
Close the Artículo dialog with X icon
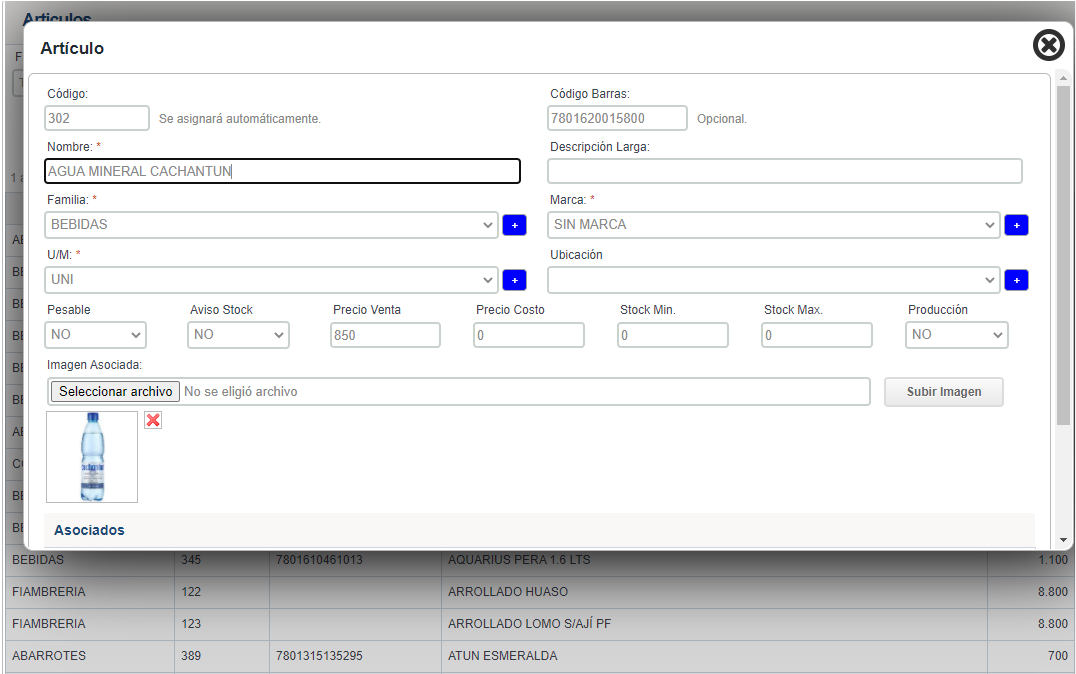pyautogui.click(x=1048, y=45)
